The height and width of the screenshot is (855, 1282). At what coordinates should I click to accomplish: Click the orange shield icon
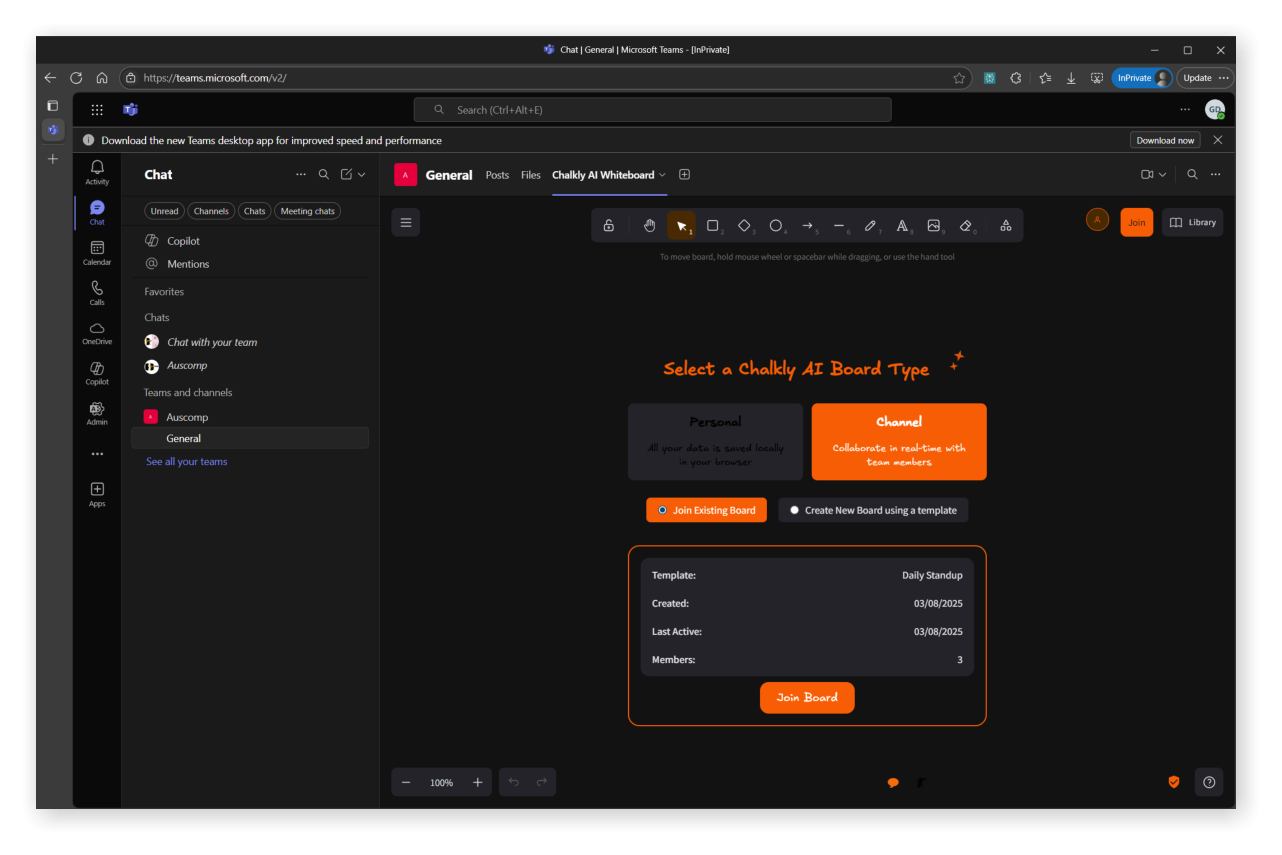click(x=1174, y=782)
